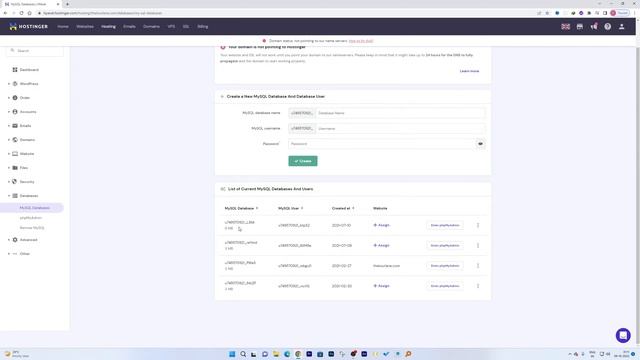Go to Websites in top navigation
This screenshot has width=640, height=360.
click(85, 27)
